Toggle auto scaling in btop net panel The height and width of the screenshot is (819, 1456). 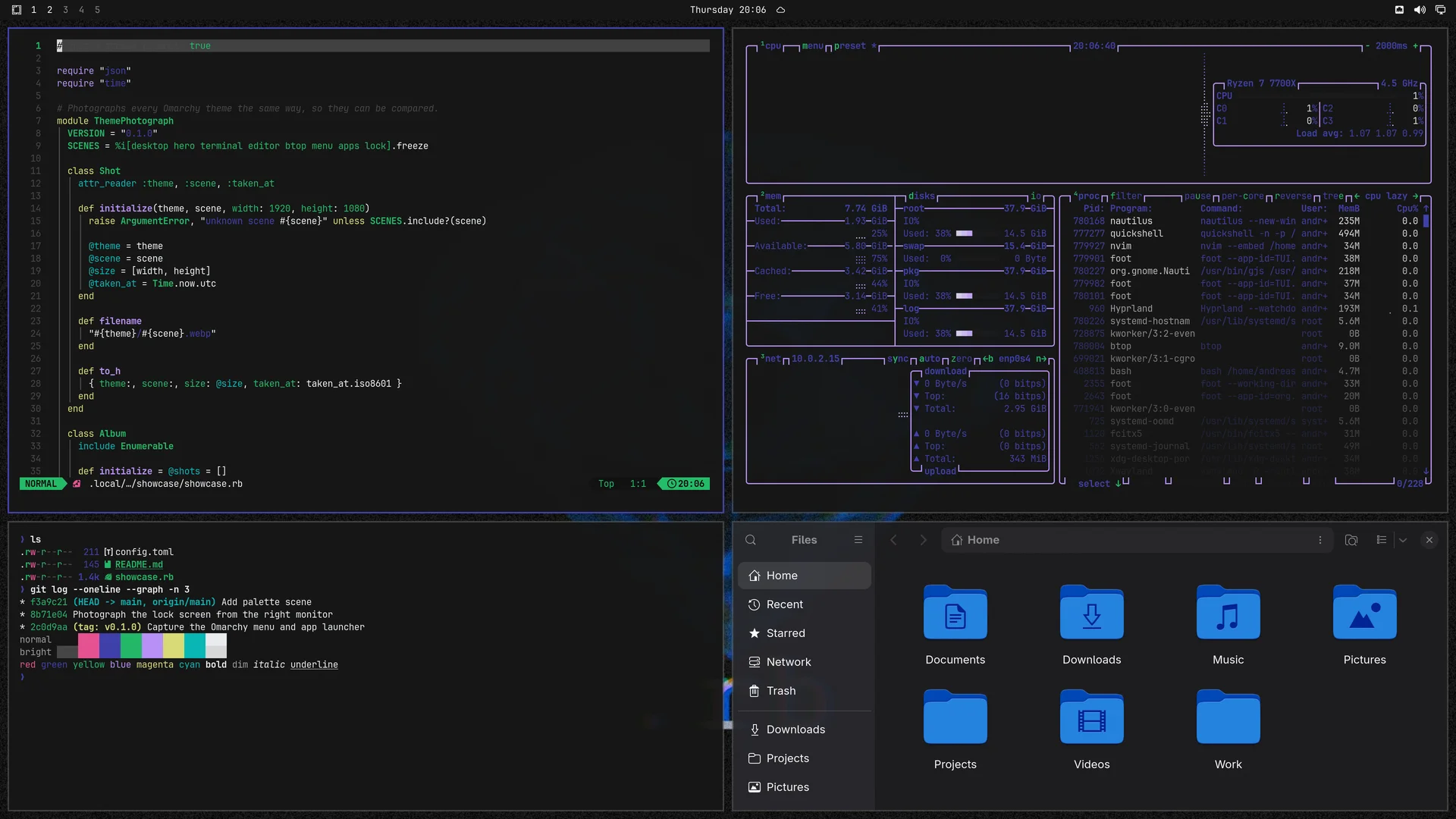pyautogui.click(x=930, y=359)
